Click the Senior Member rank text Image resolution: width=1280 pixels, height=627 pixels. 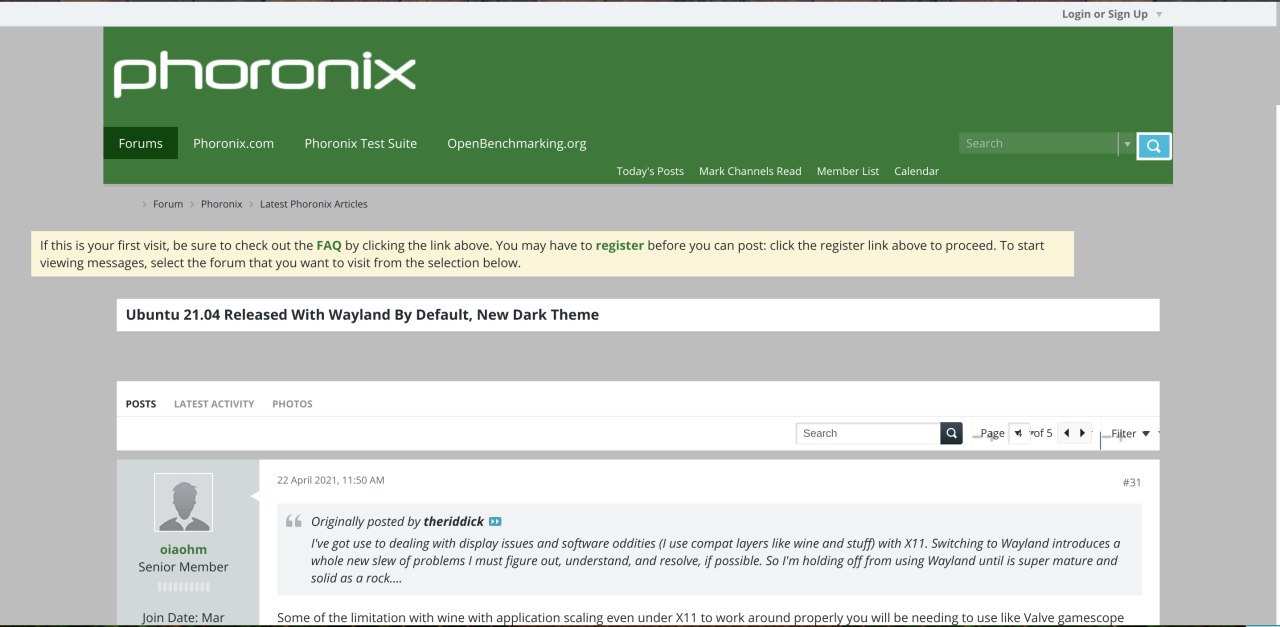[x=183, y=567]
